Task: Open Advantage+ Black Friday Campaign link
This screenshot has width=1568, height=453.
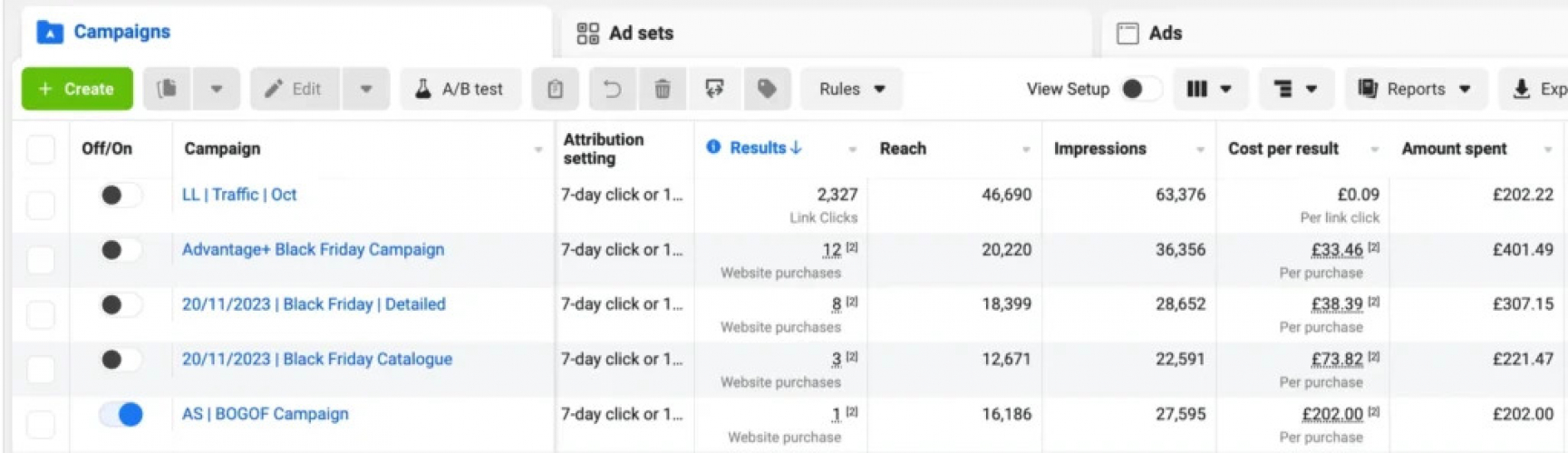Action: tap(313, 249)
